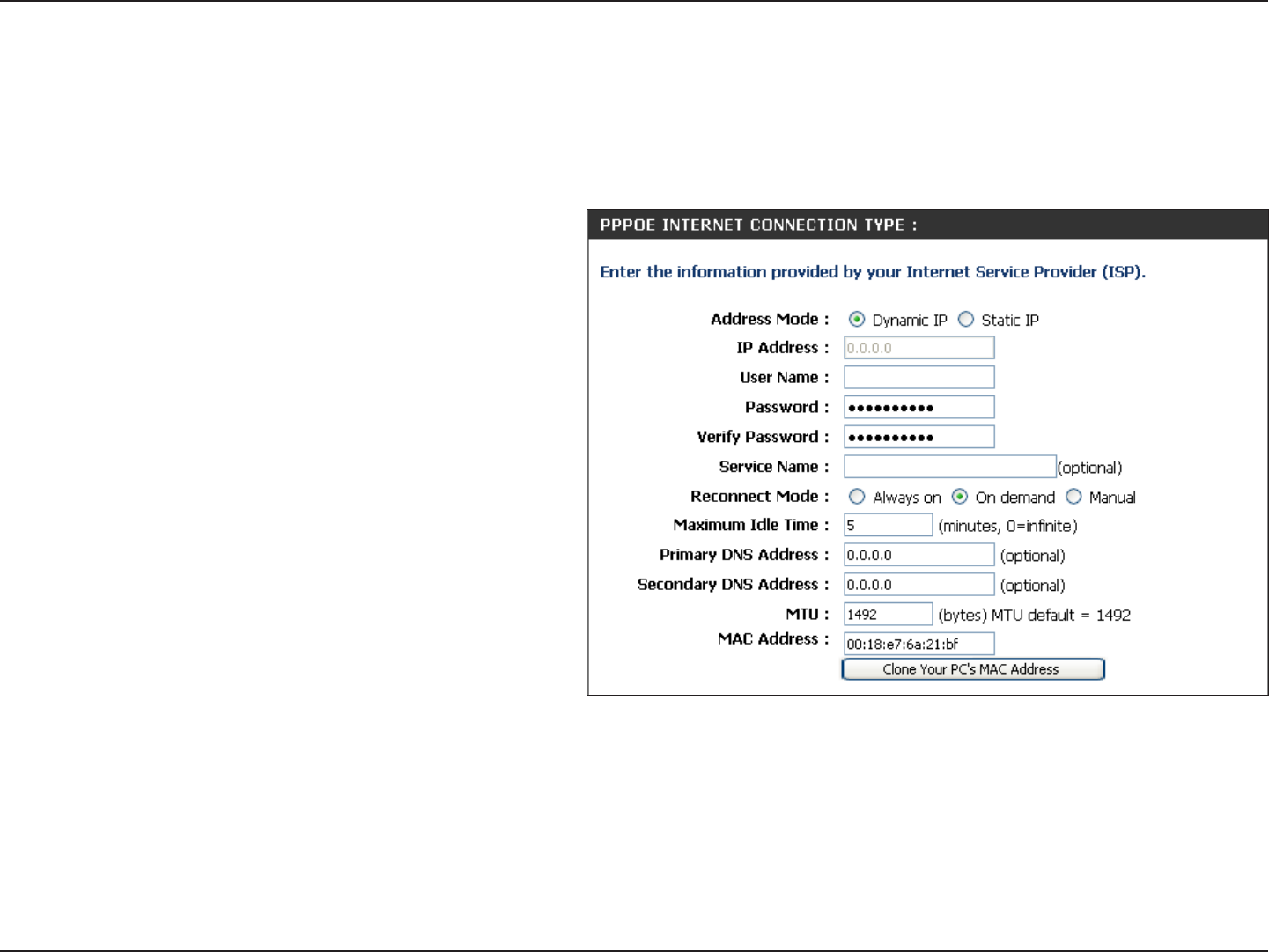This screenshot has width=1269, height=952.
Task: Click the 'Address Mode :' label
Action: click(770, 320)
